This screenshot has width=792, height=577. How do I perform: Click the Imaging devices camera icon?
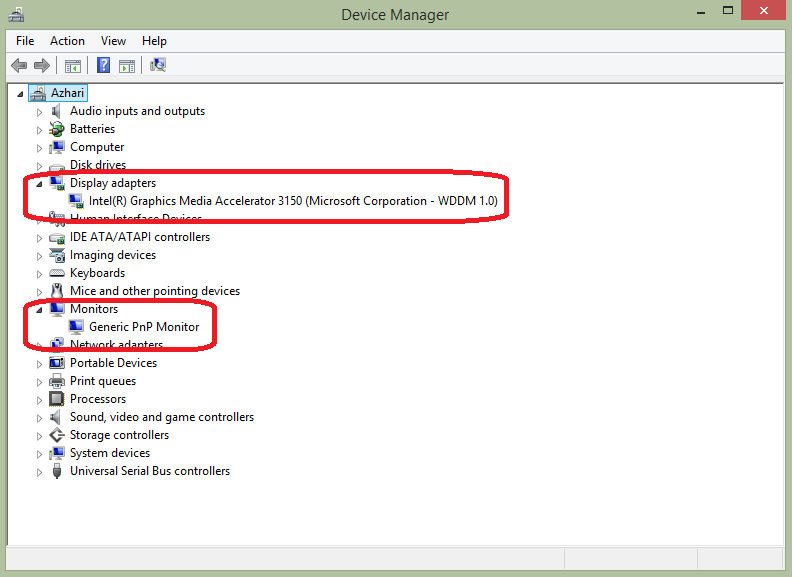[x=57, y=255]
